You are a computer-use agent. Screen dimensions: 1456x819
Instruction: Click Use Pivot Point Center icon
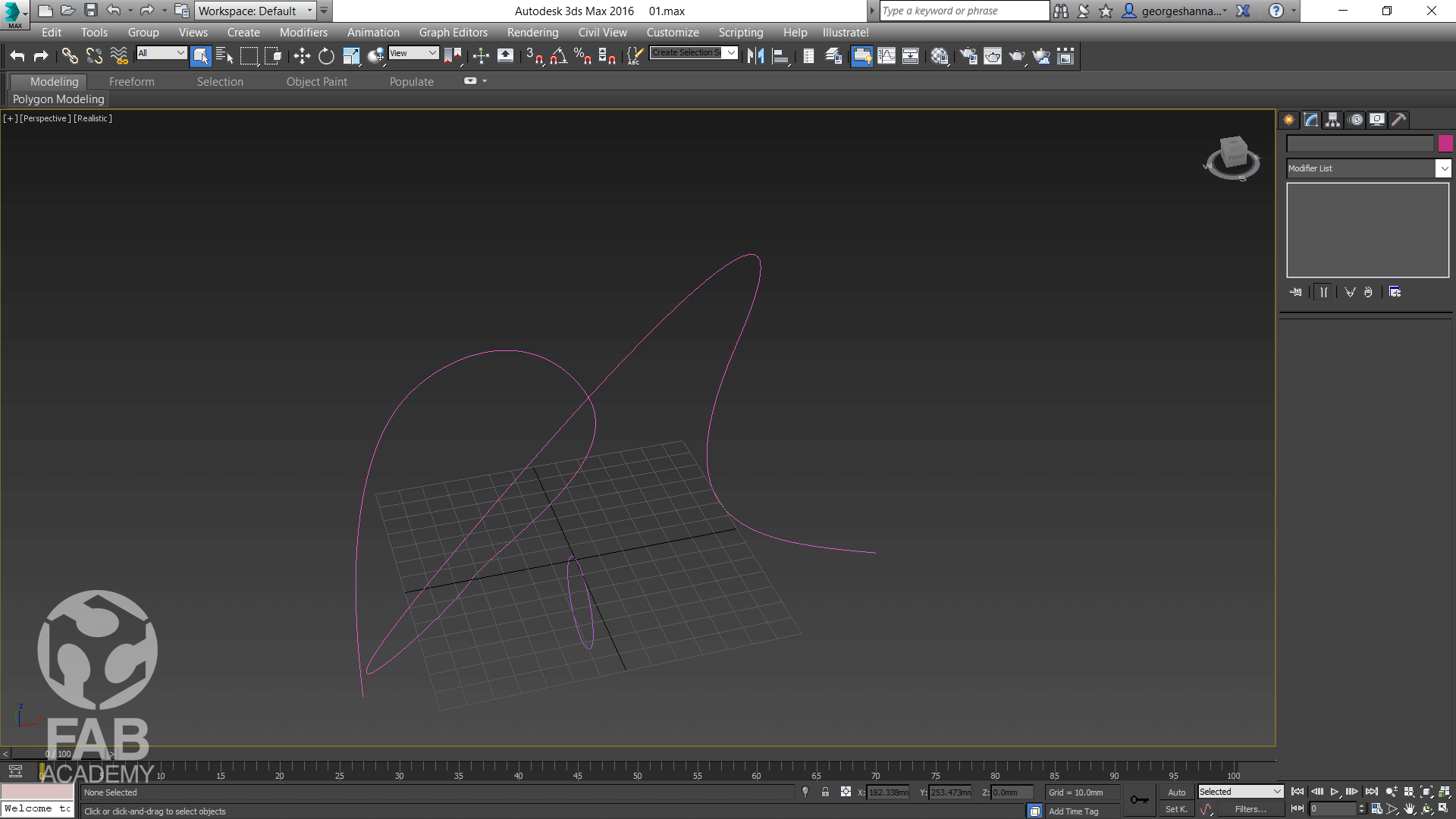pos(453,55)
